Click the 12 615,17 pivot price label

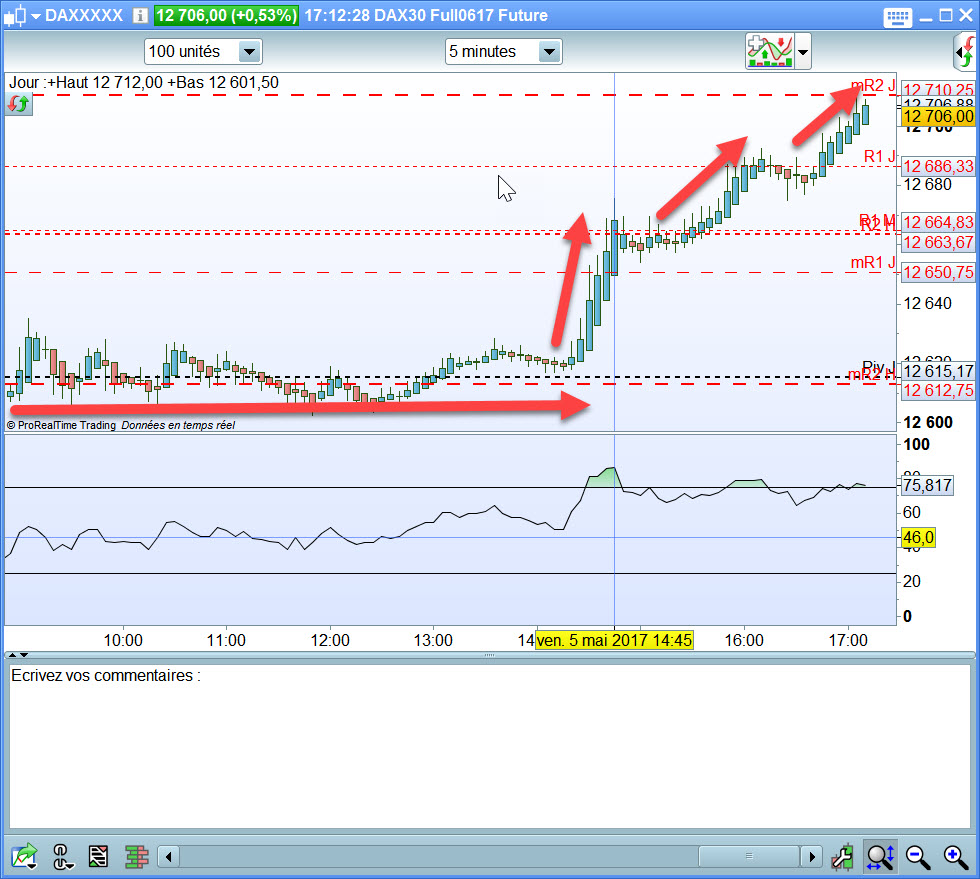(x=938, y=371)
